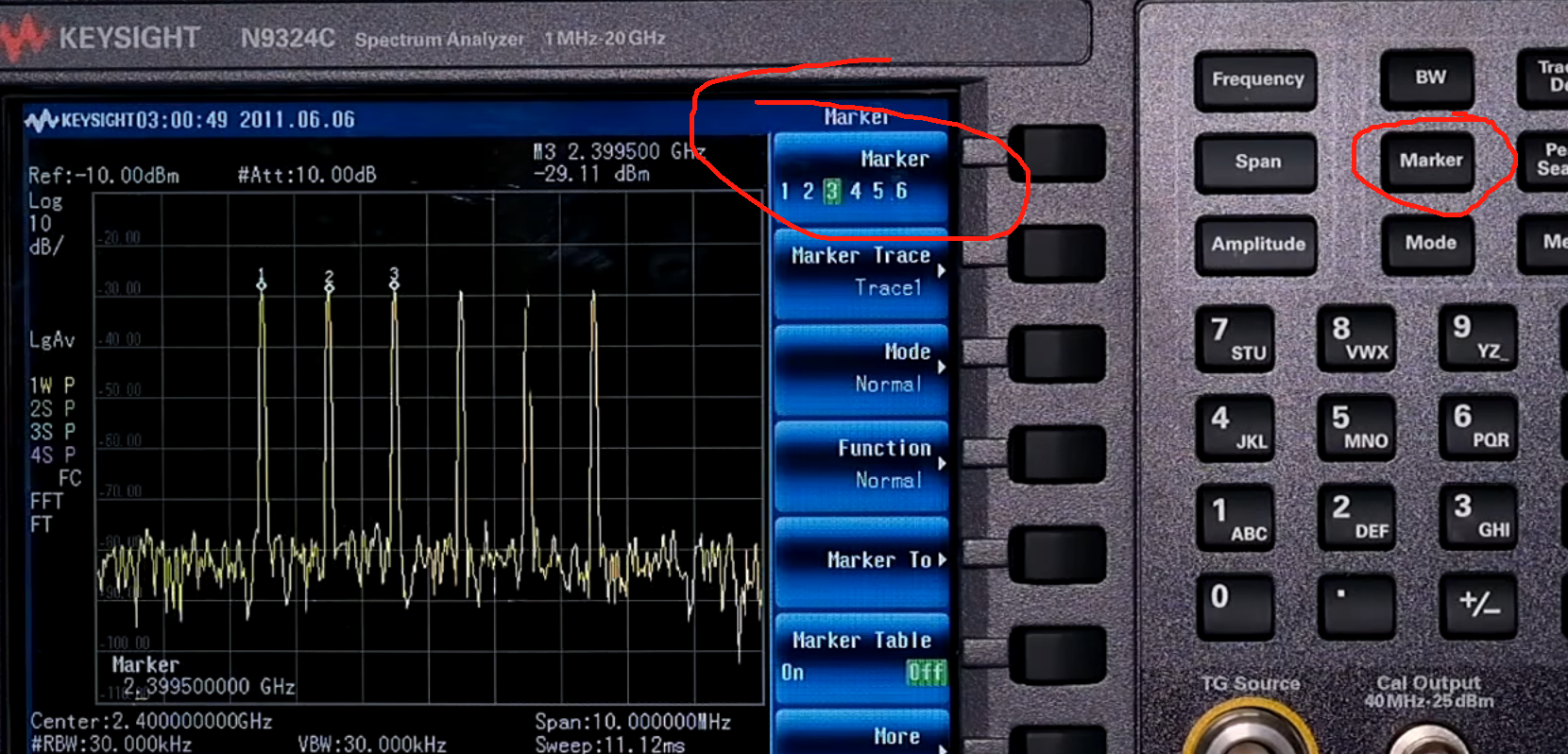Tap the decimal point keypad key

(x=1357, y=606)
